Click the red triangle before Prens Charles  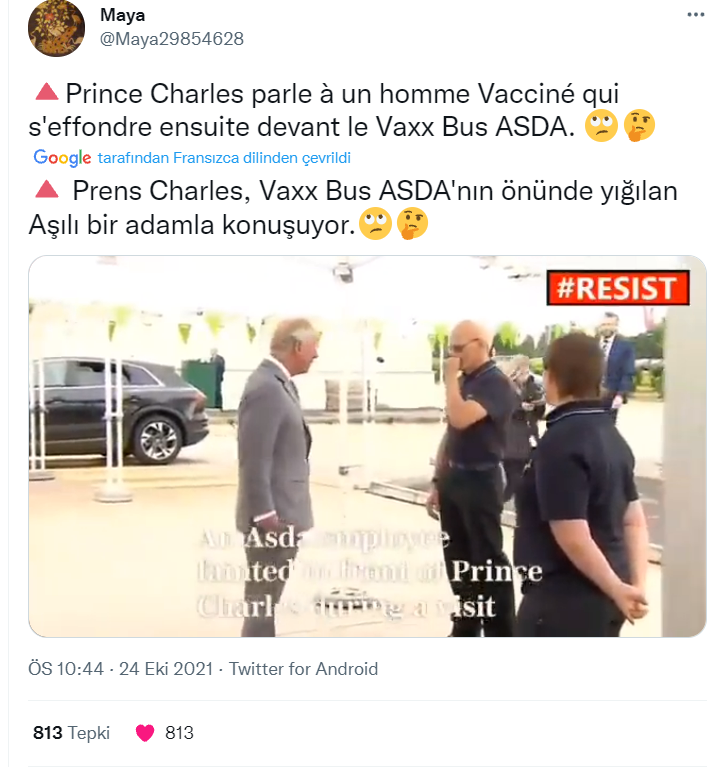46,189
